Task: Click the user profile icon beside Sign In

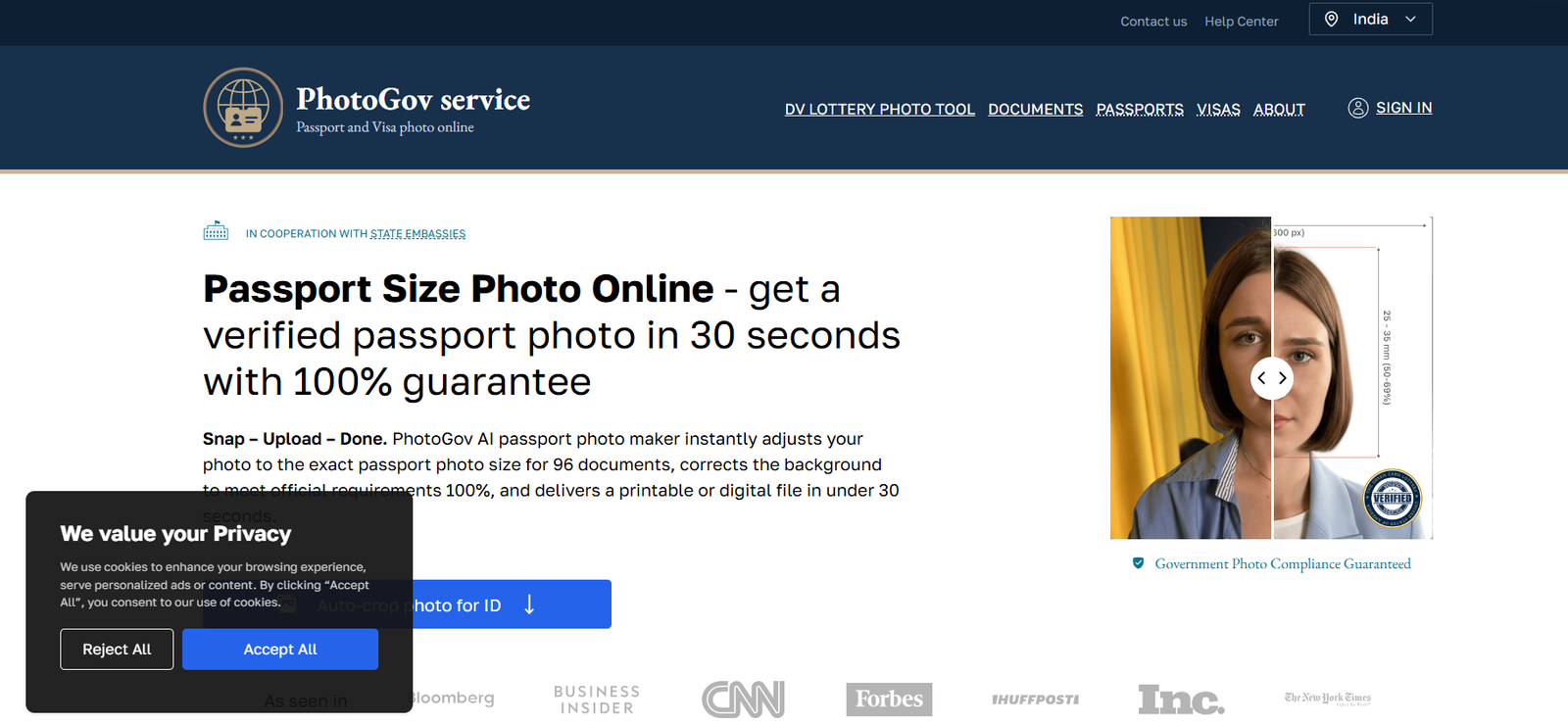Action: pos(1357,108)
